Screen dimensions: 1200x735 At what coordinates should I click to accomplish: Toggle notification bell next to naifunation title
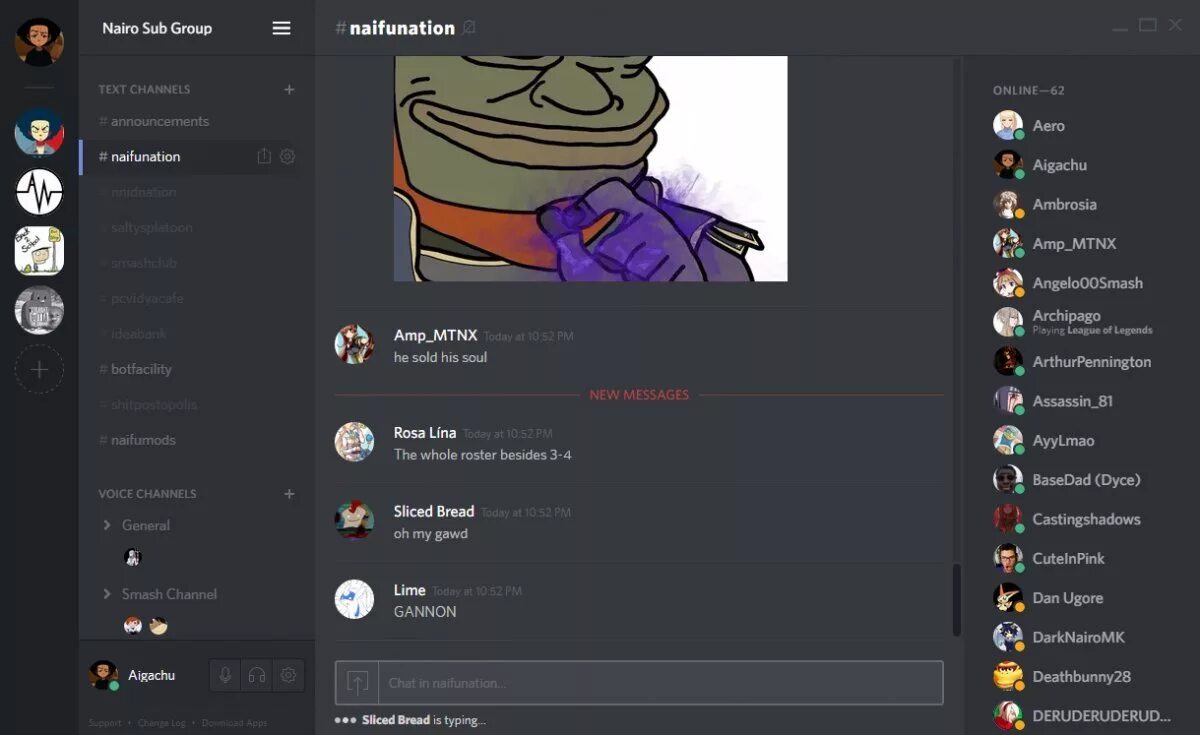point(469,28)
